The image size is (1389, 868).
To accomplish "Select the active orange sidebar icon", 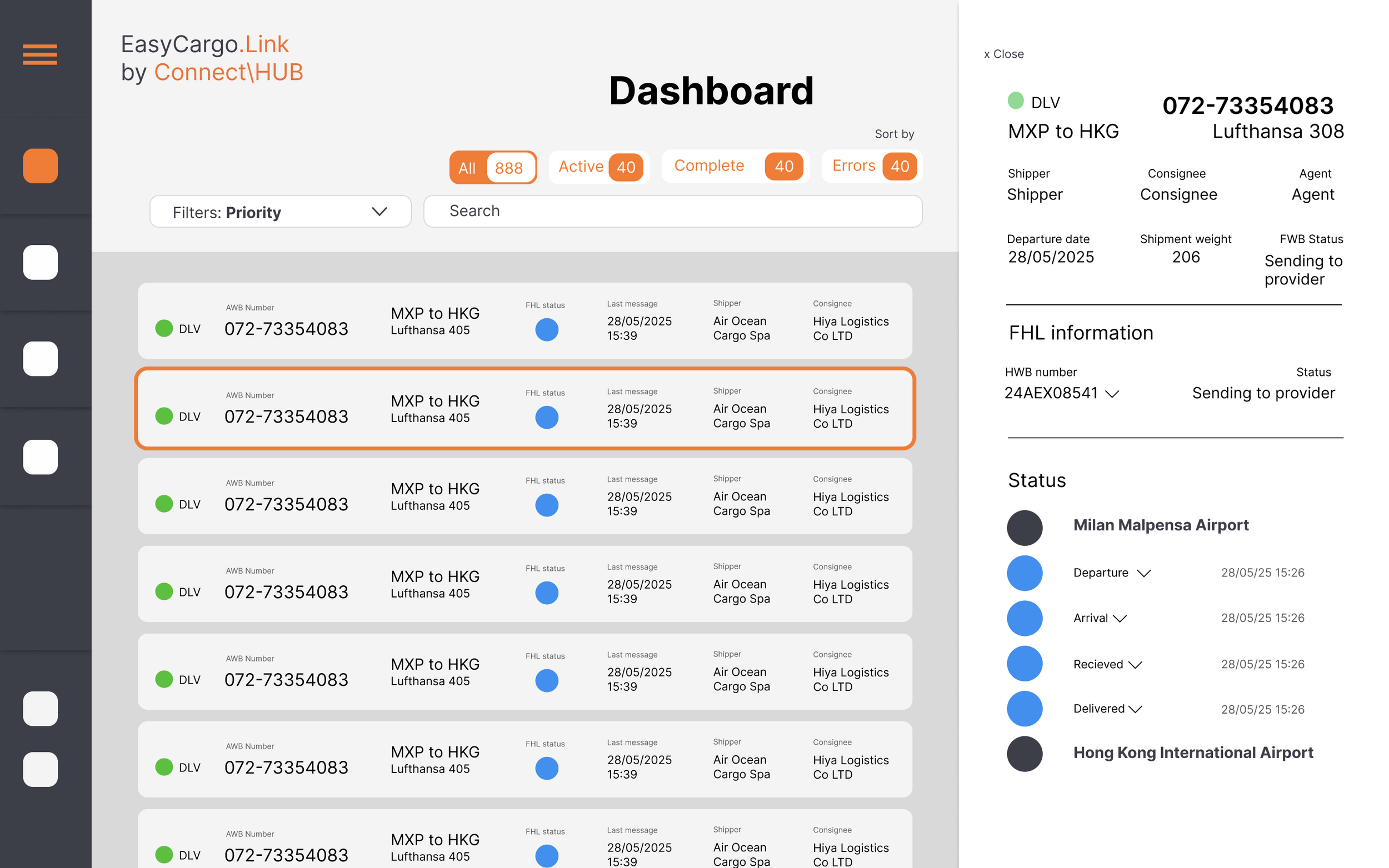I will click(39, 166).
